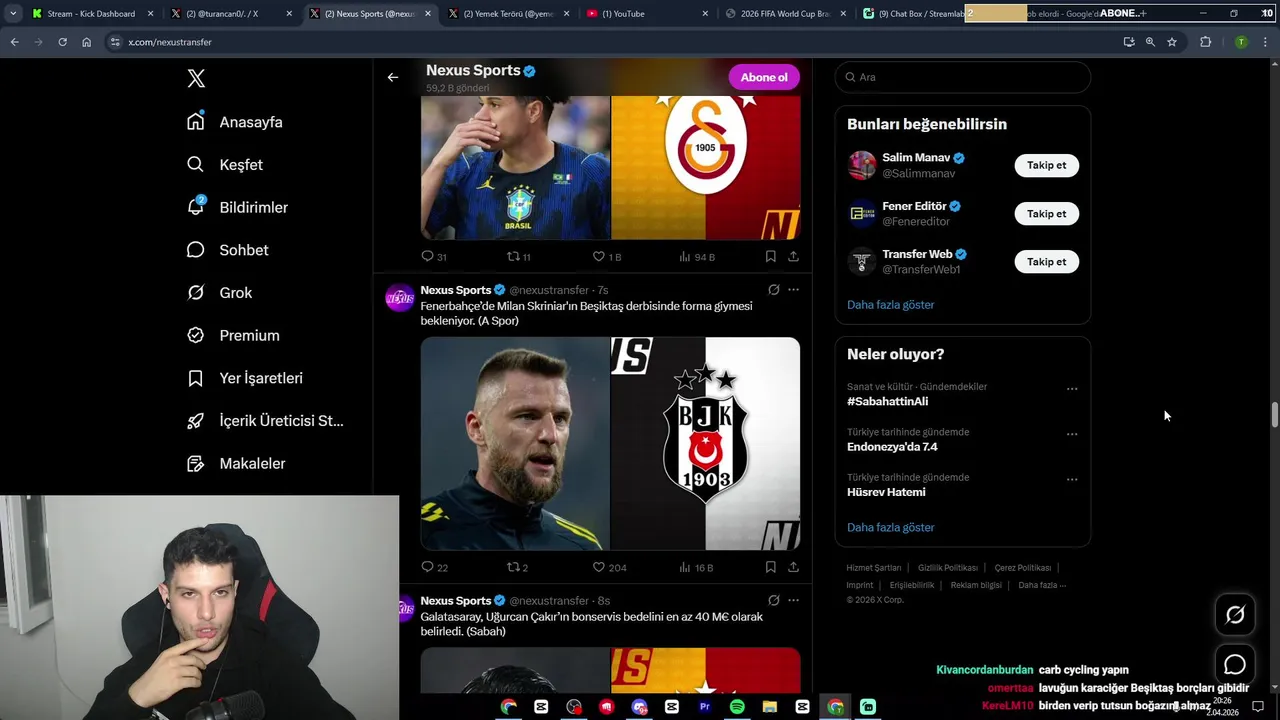Follow Fener Editör with Takip et
This screenshot has width=1280, height=720.
click(1047, 213)
